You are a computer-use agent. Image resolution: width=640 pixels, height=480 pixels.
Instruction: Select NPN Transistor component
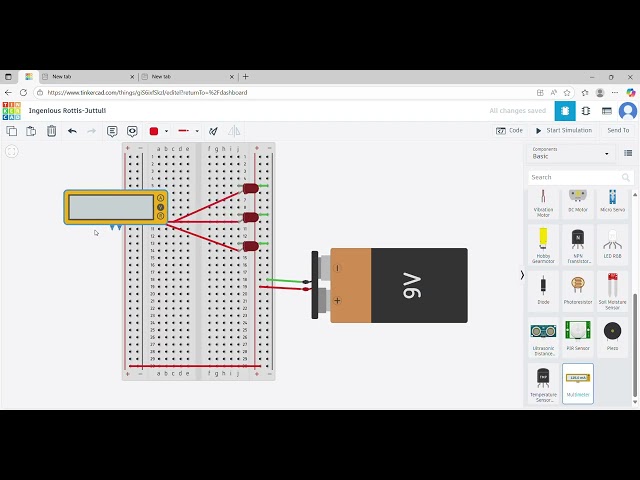(578, 245)
